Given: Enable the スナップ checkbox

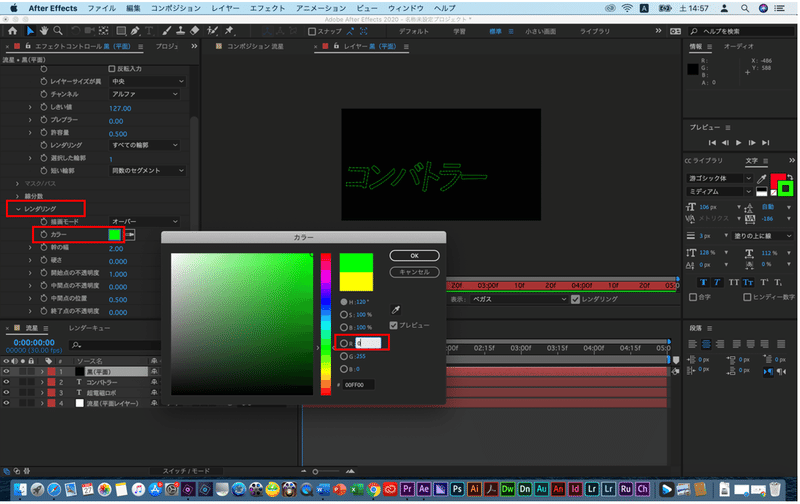Looking at the screenshot, I should (x=313, y=31).
